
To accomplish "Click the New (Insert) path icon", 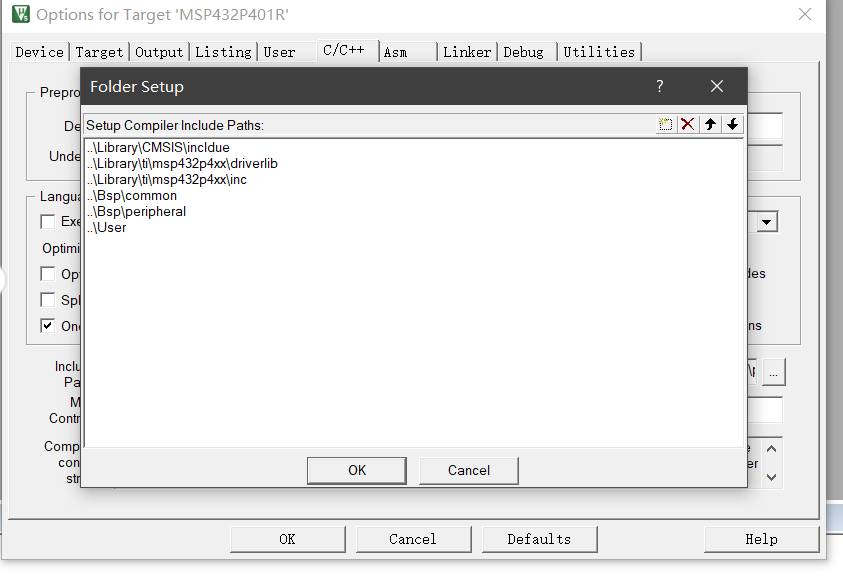I will pyautogui.click(x=666, y=125).
